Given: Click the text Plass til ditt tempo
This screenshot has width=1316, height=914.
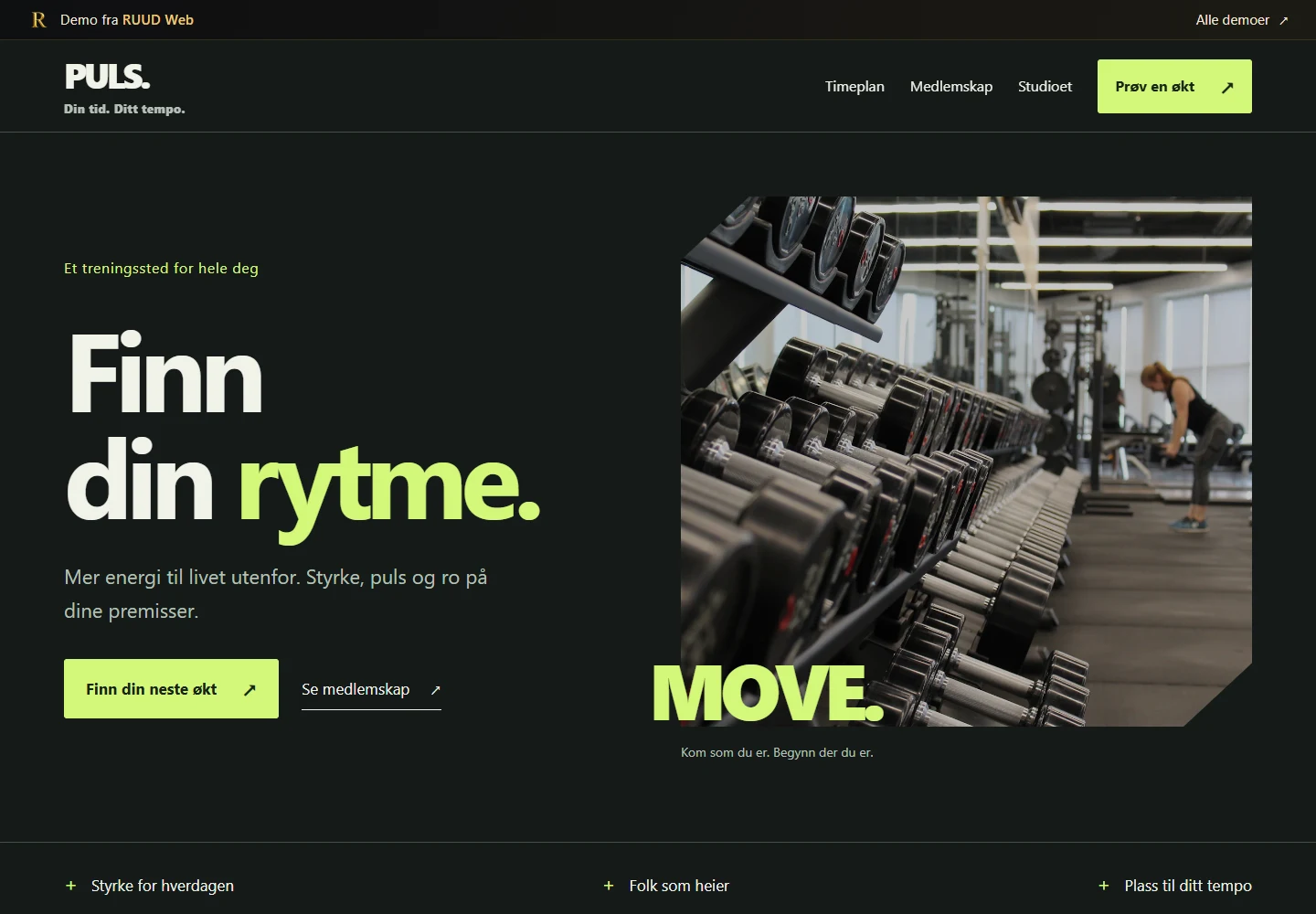Looking at the screenshot, I should (1188, 886).
